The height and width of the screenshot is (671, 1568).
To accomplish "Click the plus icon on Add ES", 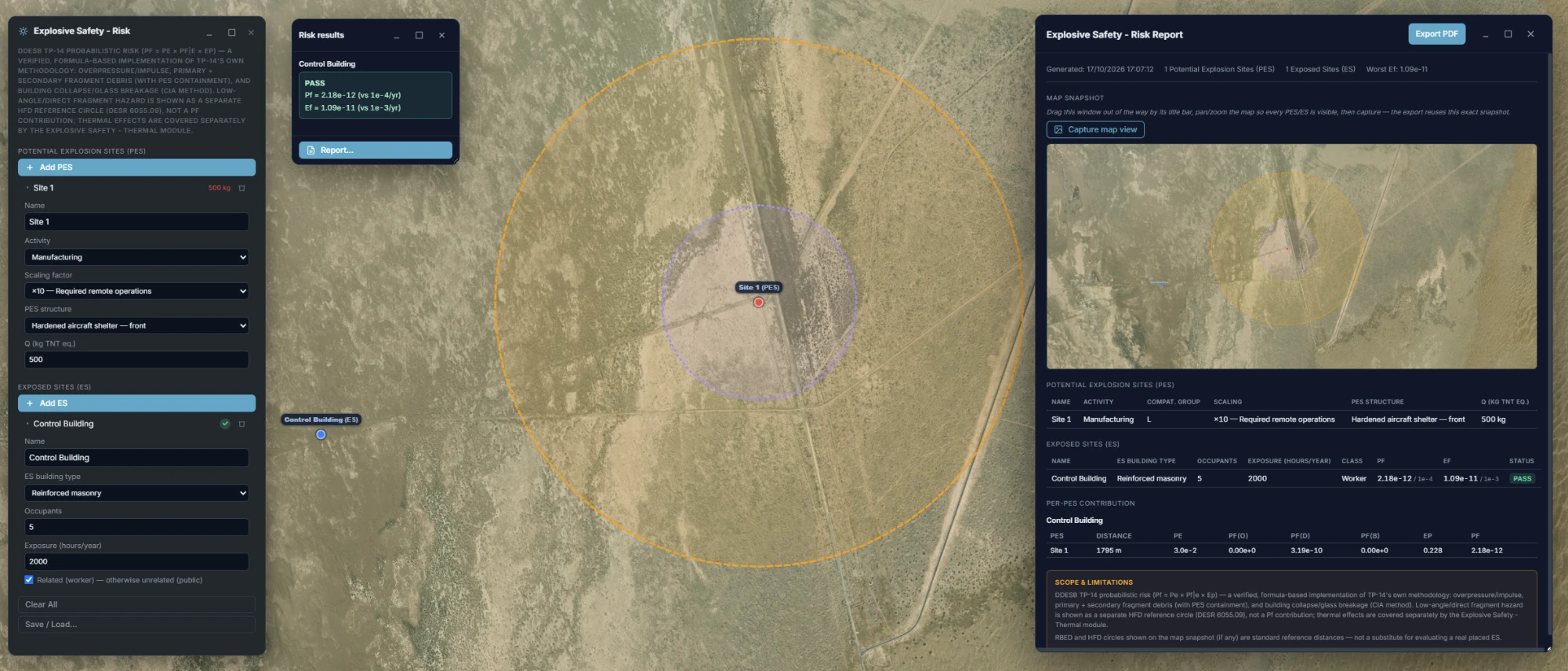I will click(x=30, y=404).
